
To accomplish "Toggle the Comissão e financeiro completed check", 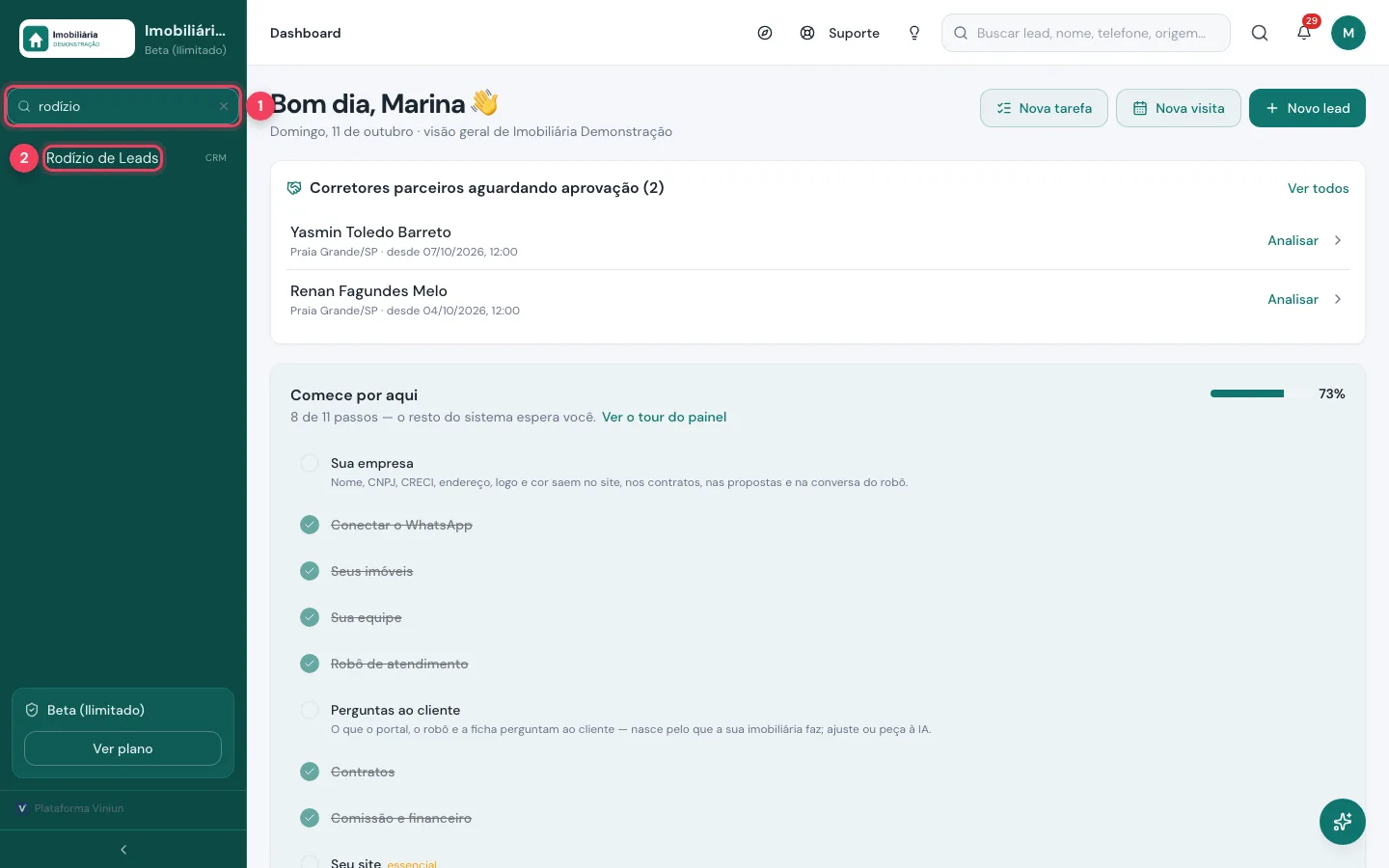I will [310, 818].
